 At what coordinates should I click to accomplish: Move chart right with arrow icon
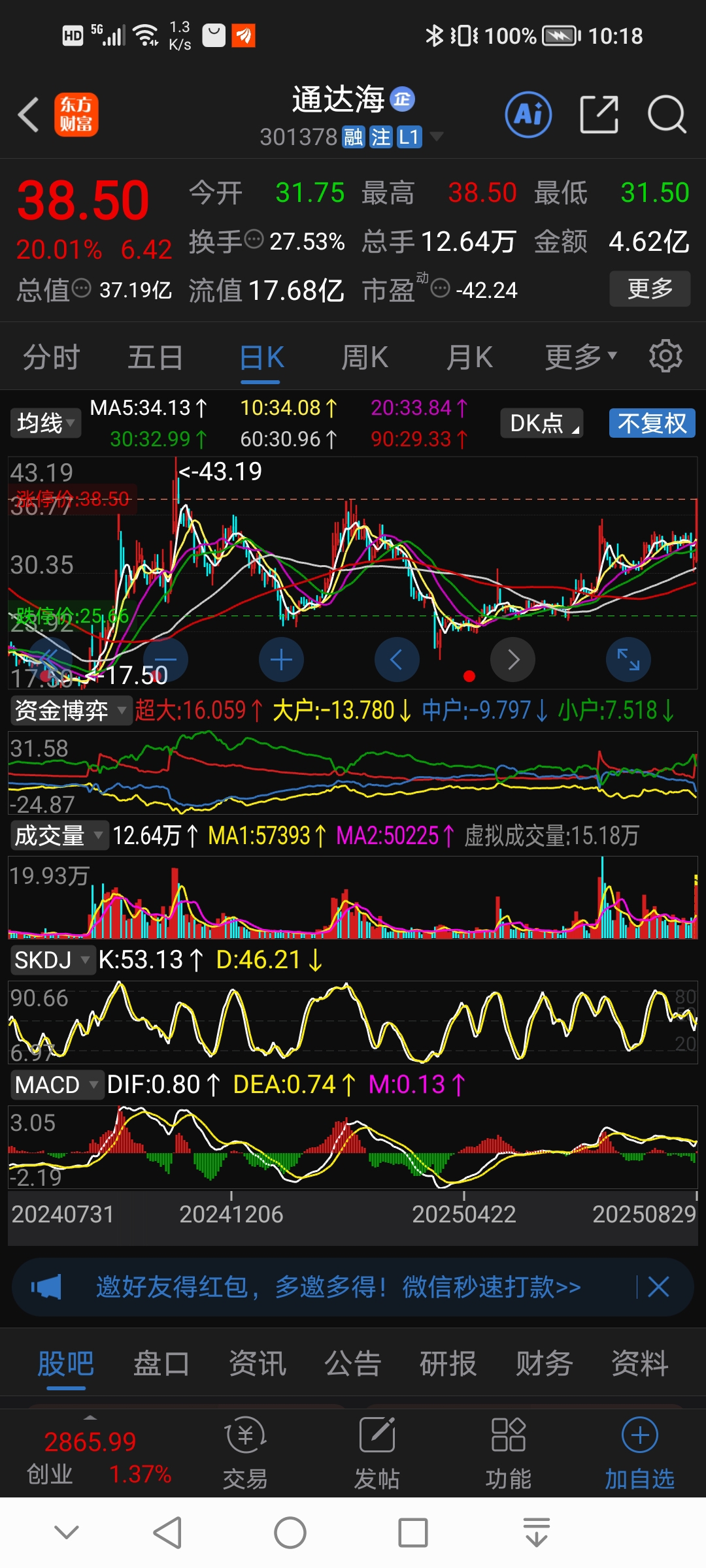[513, 660]
